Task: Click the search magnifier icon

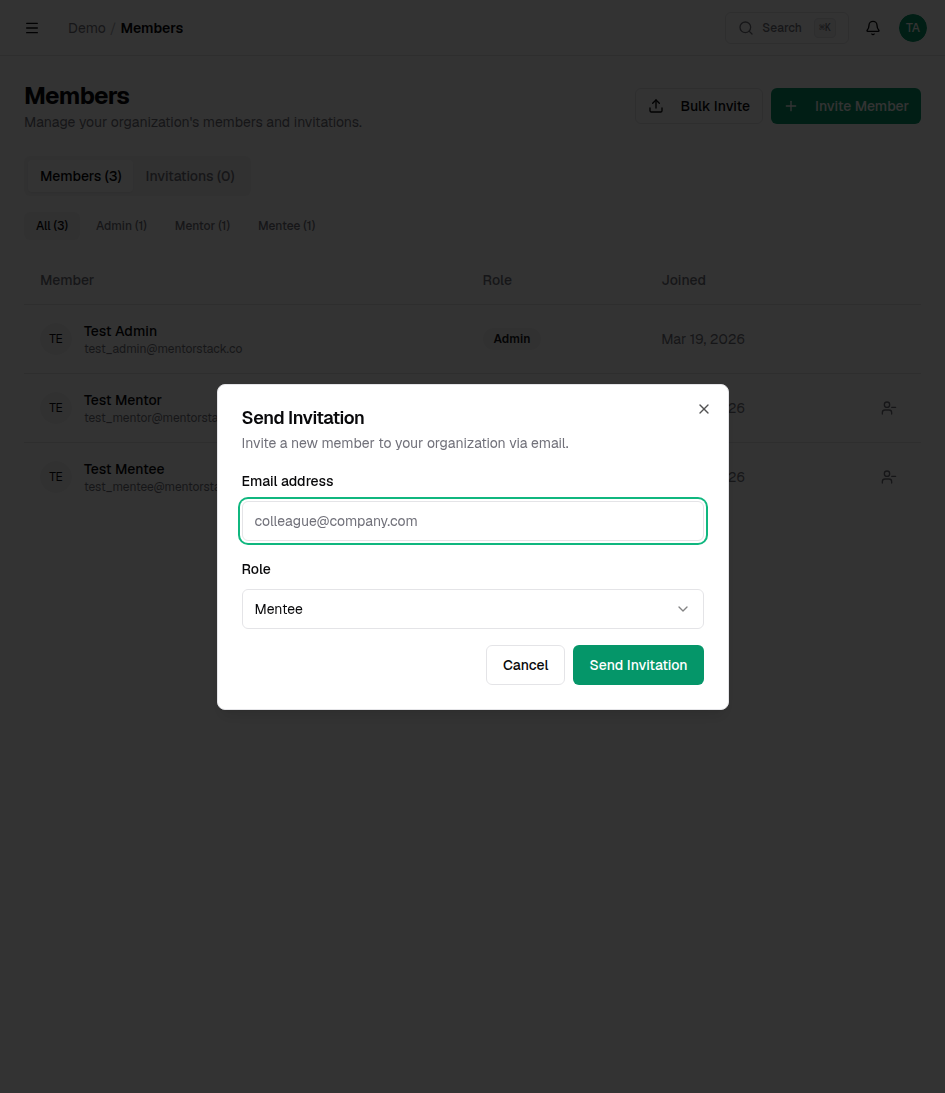Action: tap(746, 27)
